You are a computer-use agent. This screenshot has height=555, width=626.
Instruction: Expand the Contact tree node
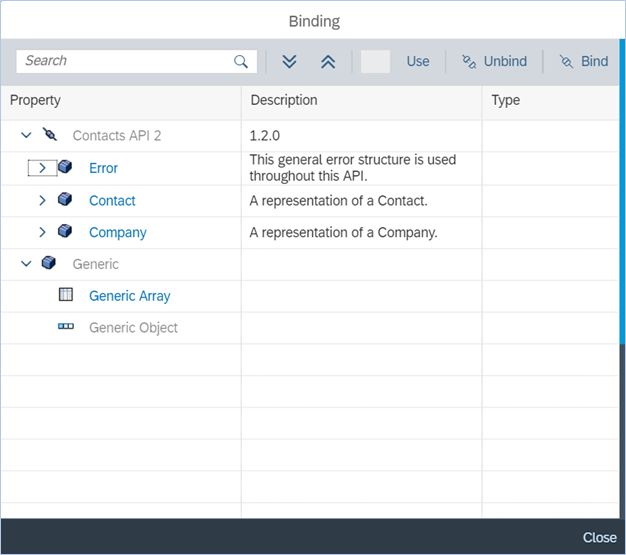(x=42, y=200)
